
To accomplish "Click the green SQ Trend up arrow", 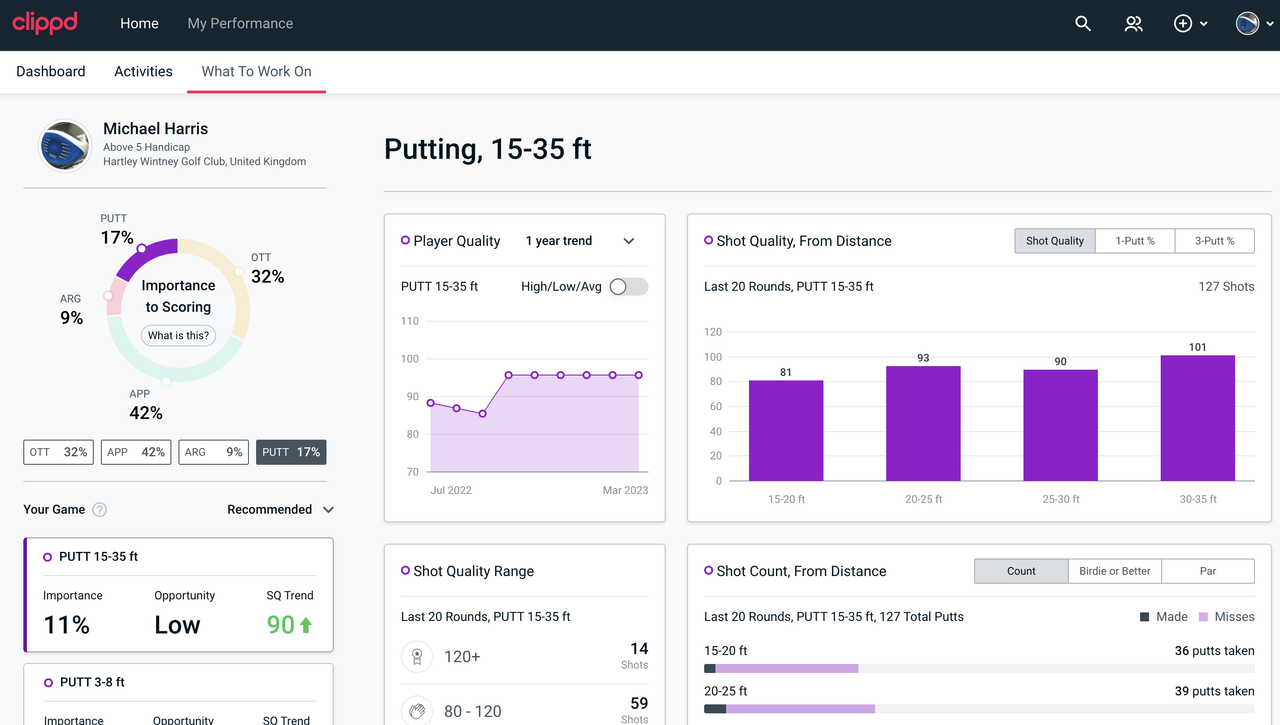I will click(x=306, y=625).
